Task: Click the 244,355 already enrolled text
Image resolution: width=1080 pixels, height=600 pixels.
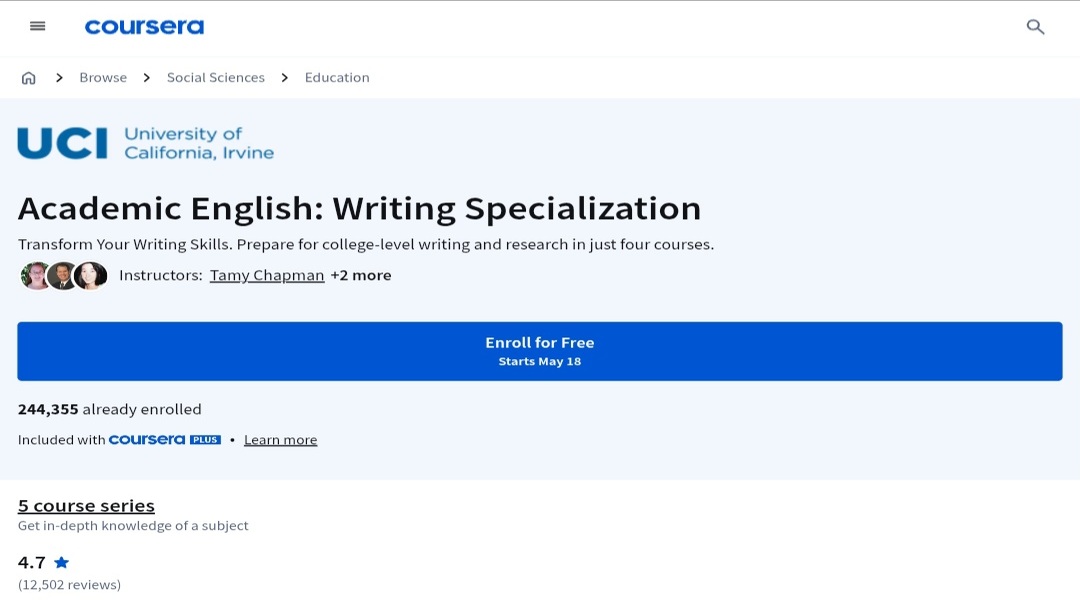Action: pyautogui.click(x=110, y=409)
